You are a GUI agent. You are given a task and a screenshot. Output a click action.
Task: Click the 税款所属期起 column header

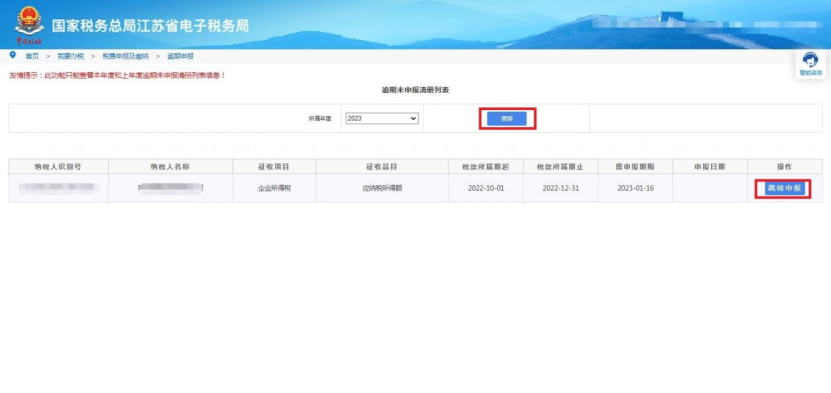485,167
